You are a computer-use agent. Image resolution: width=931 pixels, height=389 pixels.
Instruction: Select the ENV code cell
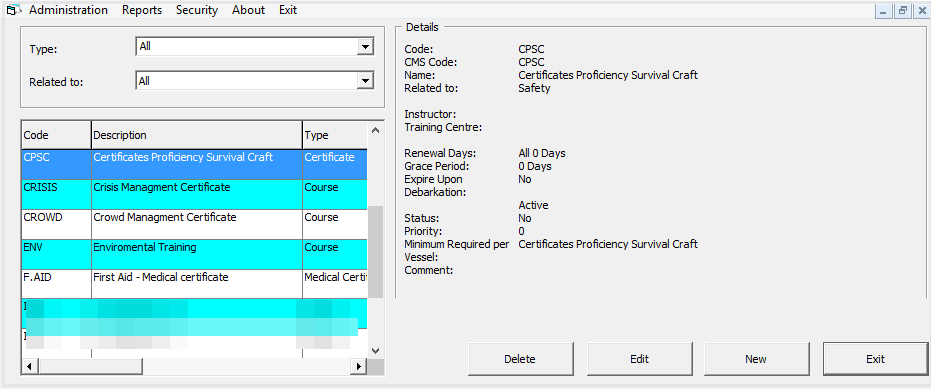tap(56, 254)
